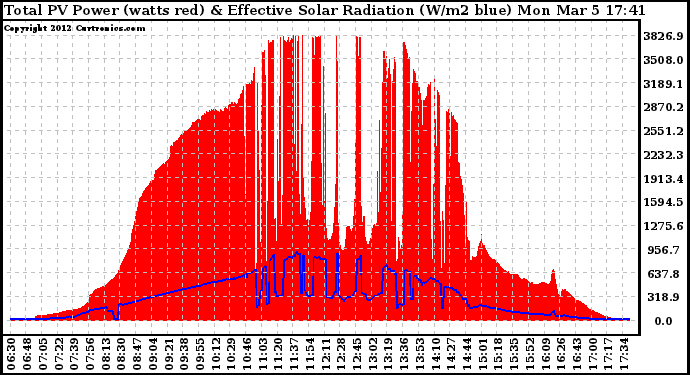Click the 06:48 time label
Screen dimensions: 690x375
tap(27, 354)
